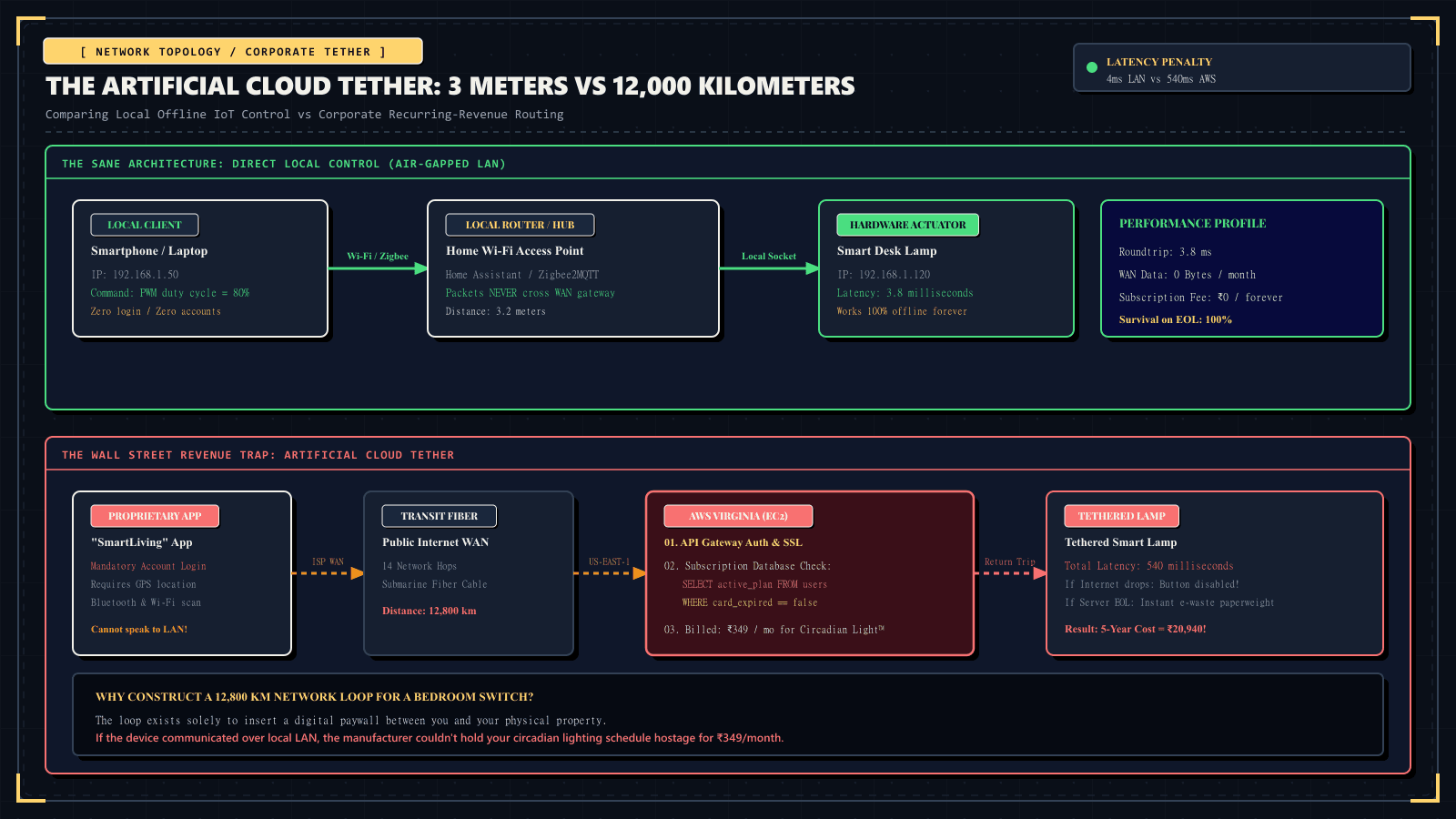
Task: Click 'Cannot speak to LAN!' warning
Action: [139, 629]
